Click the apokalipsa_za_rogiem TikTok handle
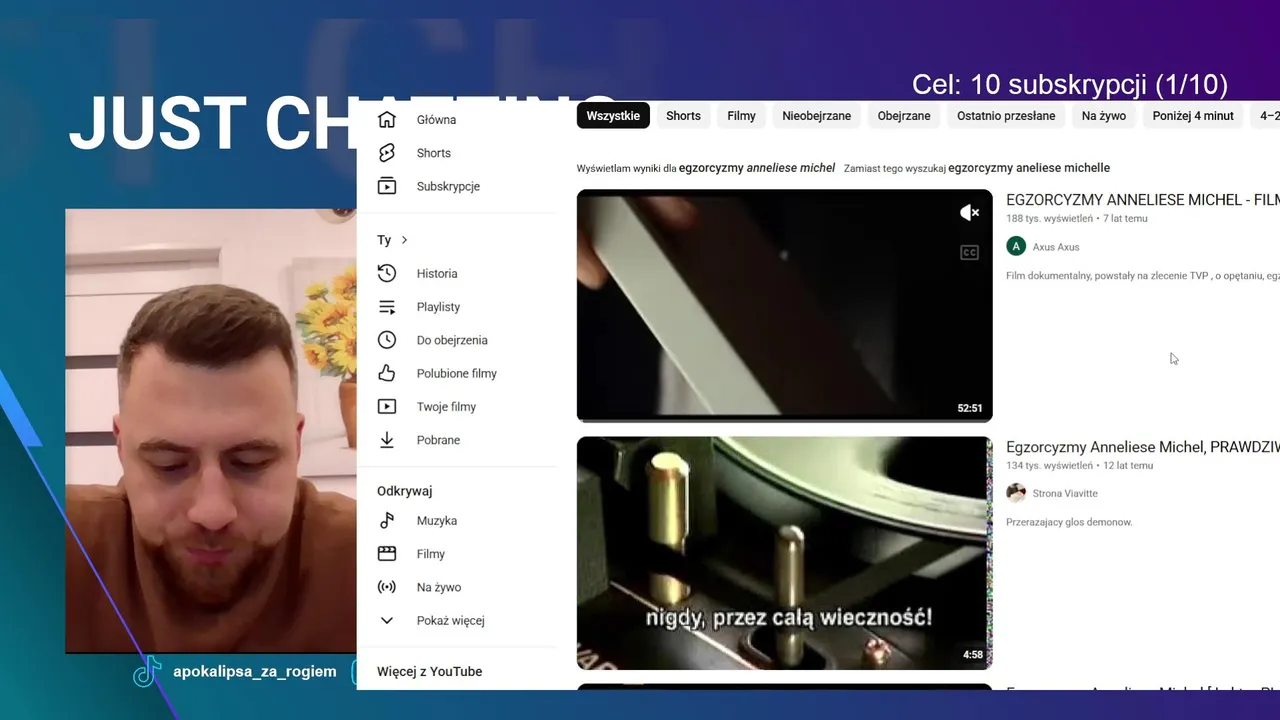The height and width of the screenshot is (720, 1280). 255,671
